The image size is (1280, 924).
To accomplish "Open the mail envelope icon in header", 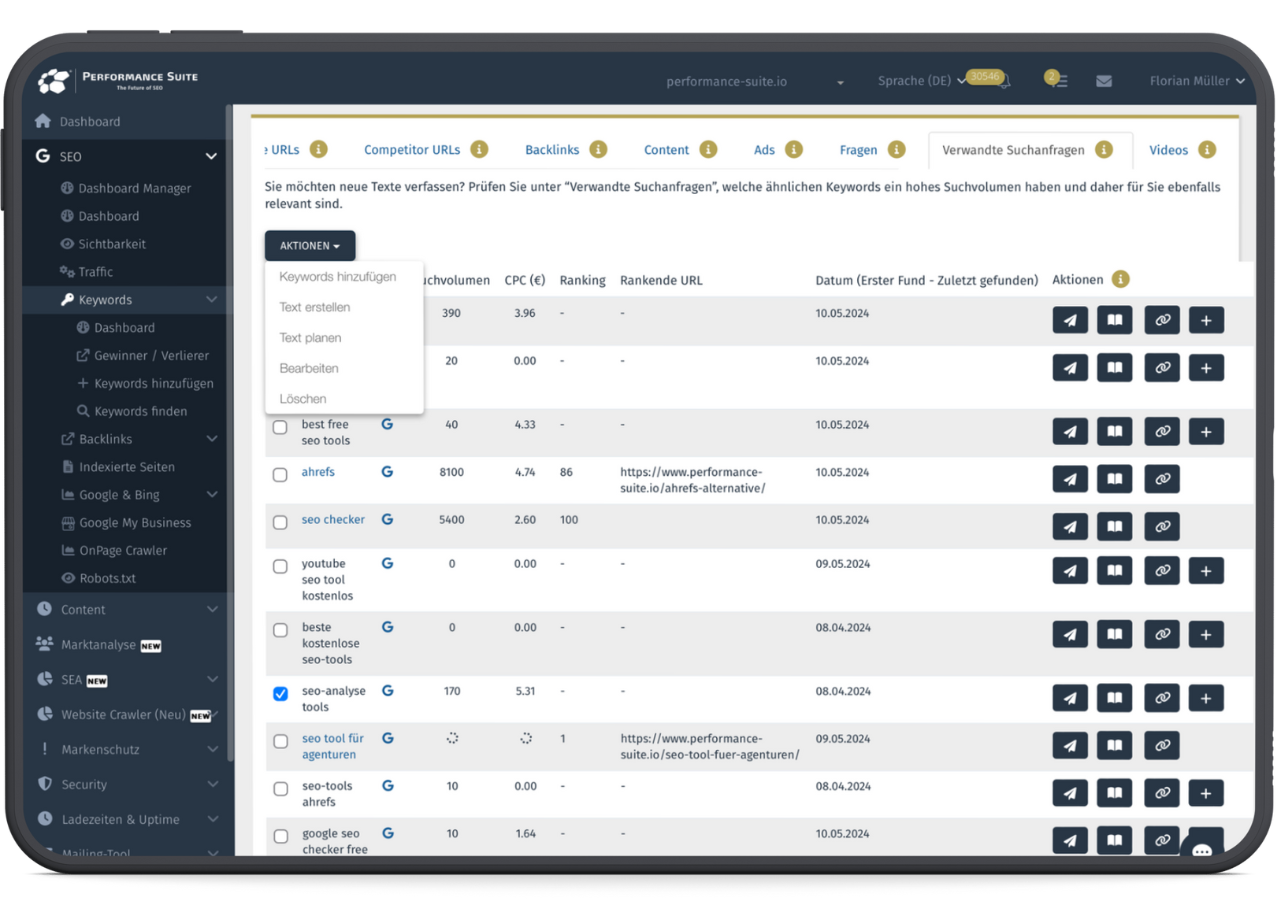I will (1104, 81).
